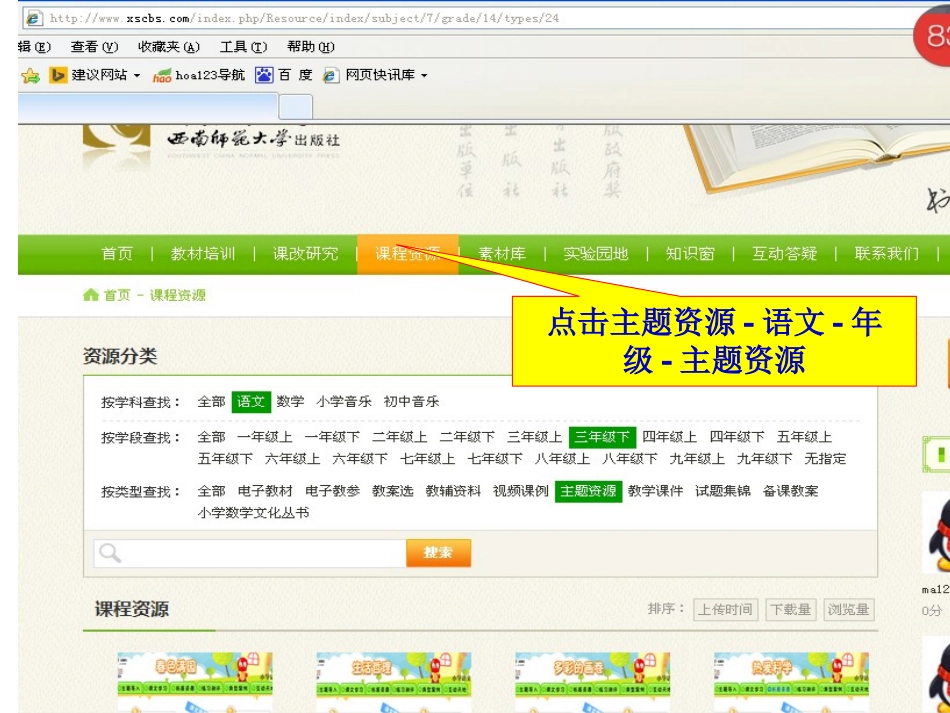This screenshot has height=713, width=950.
Task: Click the magnifier icon in search box
Action: point(110,552)
